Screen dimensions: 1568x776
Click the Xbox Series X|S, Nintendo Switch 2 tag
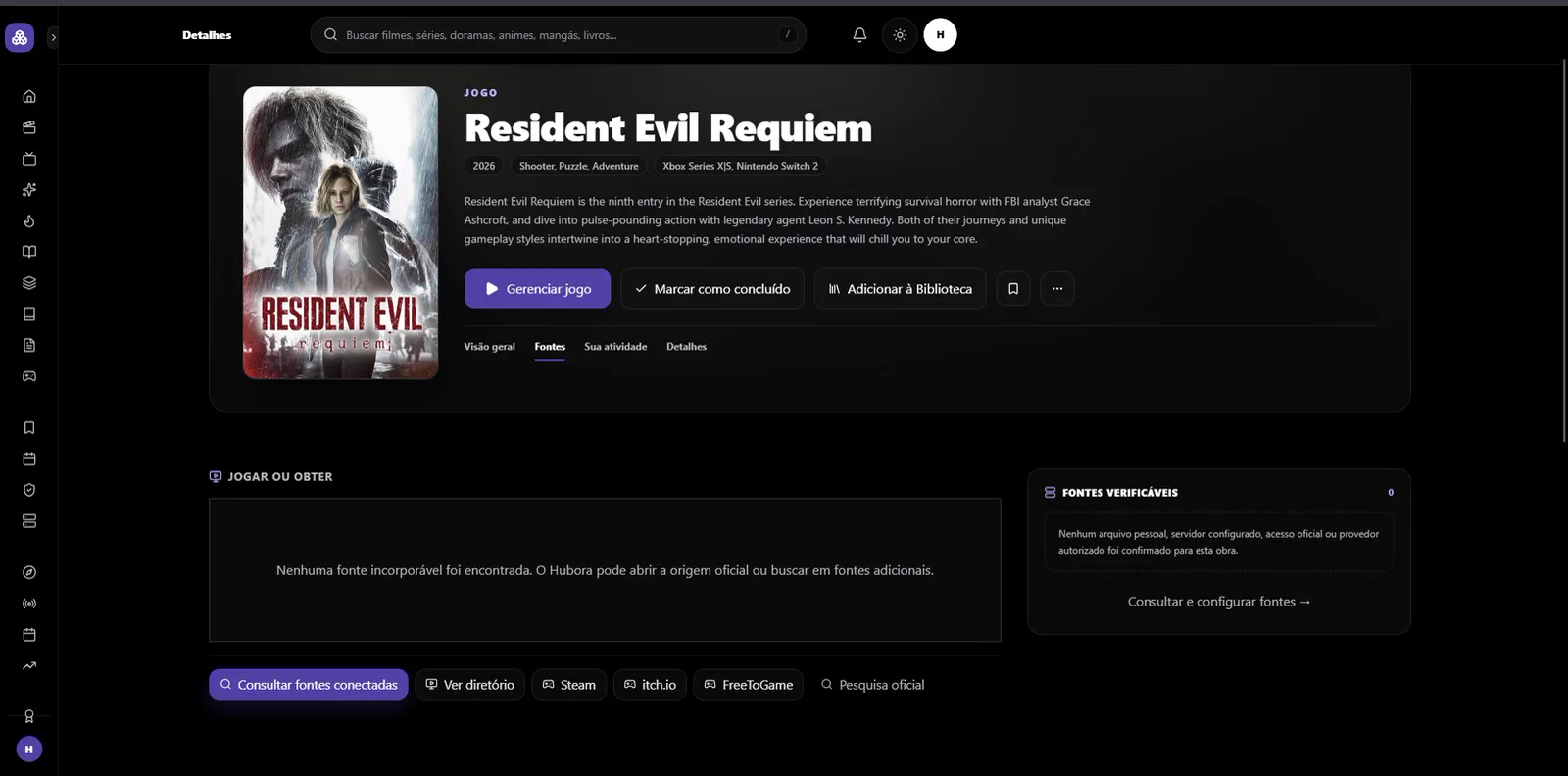[740, 166]
